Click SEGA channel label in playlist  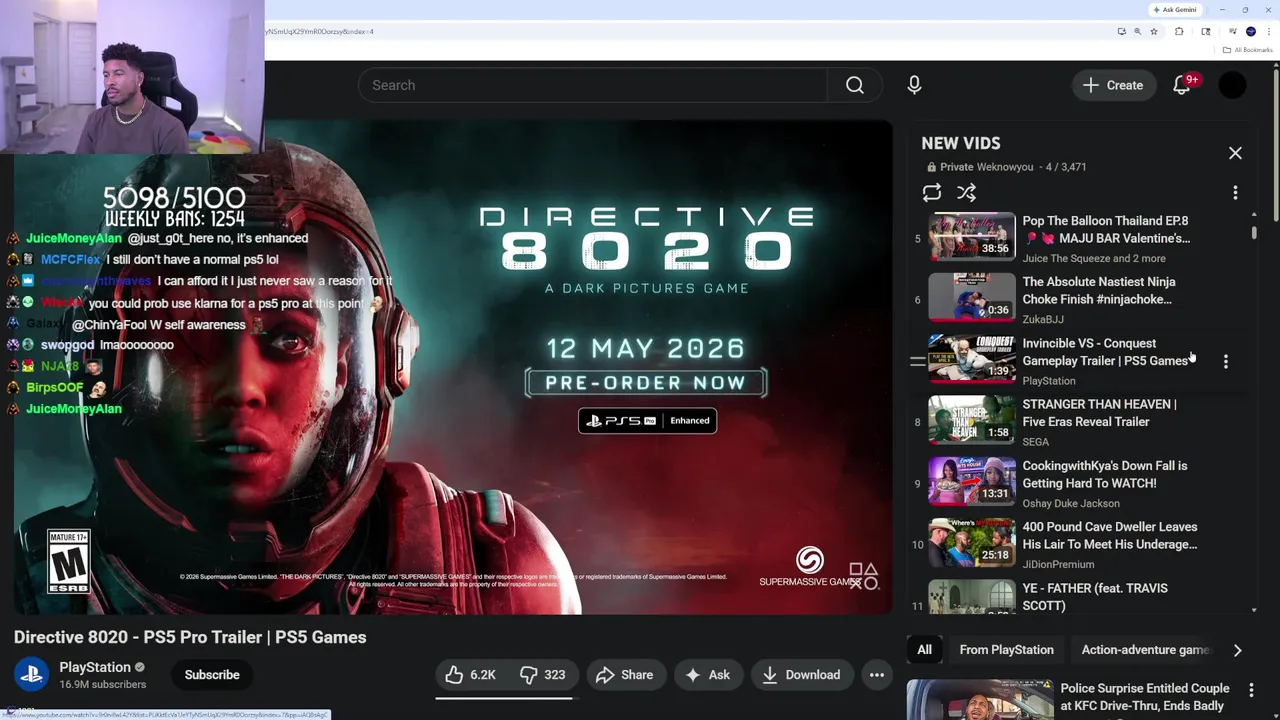(x=1035, y=442)
